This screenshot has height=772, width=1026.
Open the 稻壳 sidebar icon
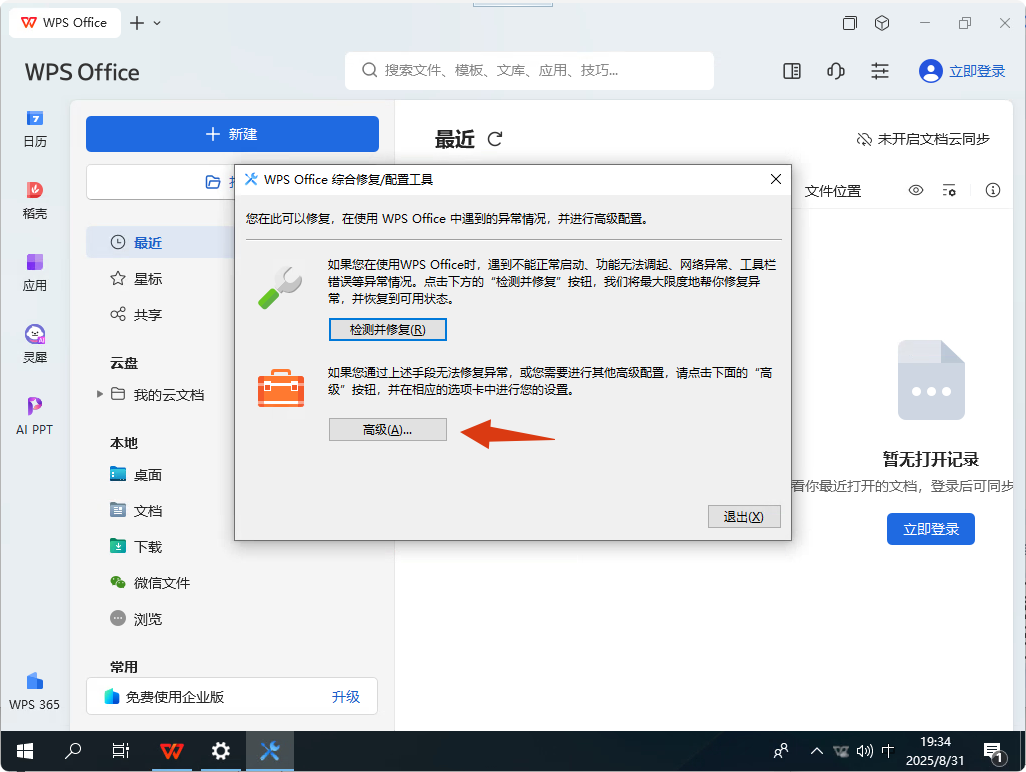point(35,200)
